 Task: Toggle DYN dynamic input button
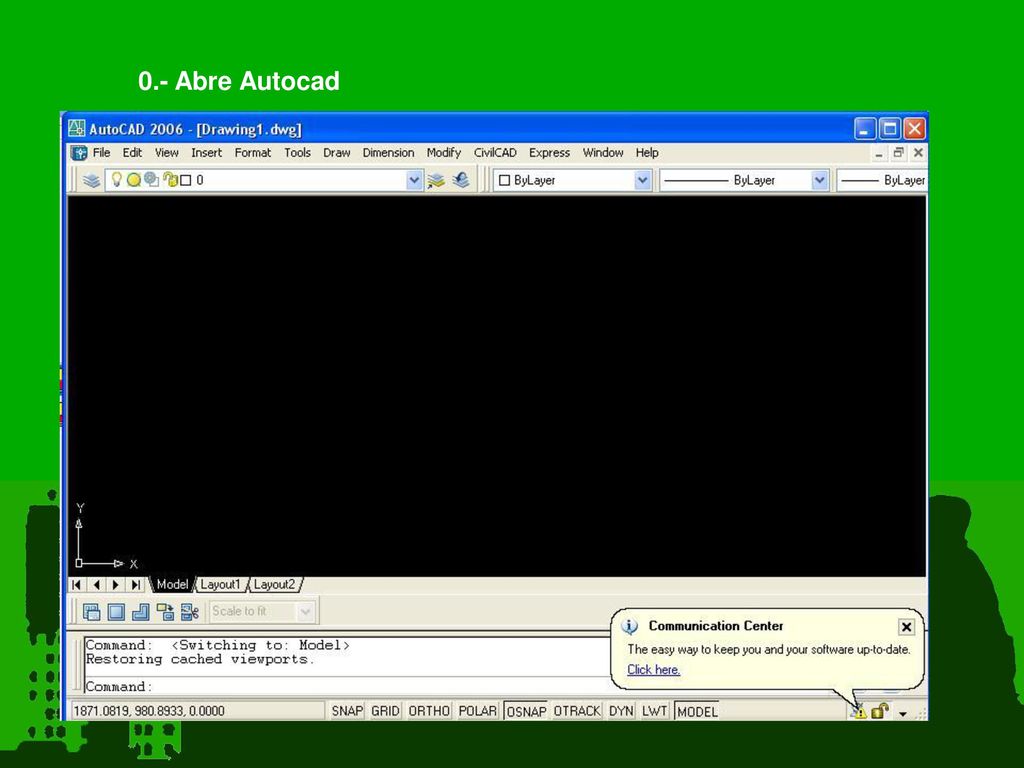coord(621,711)
